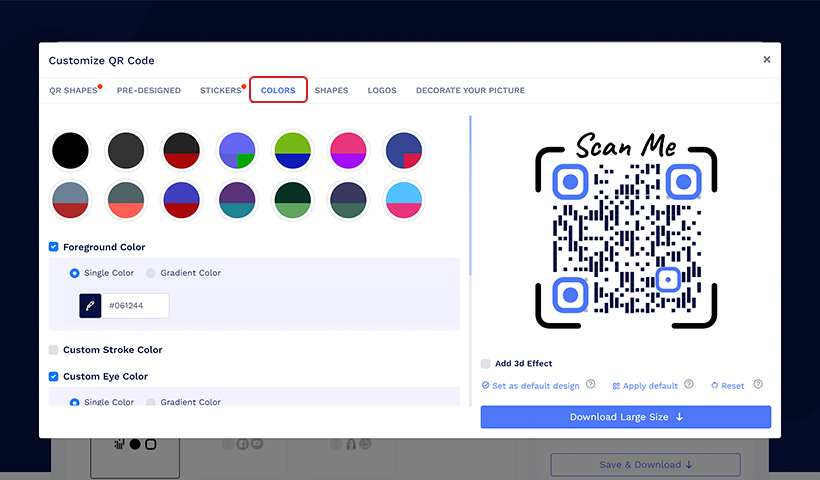Go to the SHAPES tab
Viewport: 820px width, 480px height.
[x=331, y=90]
